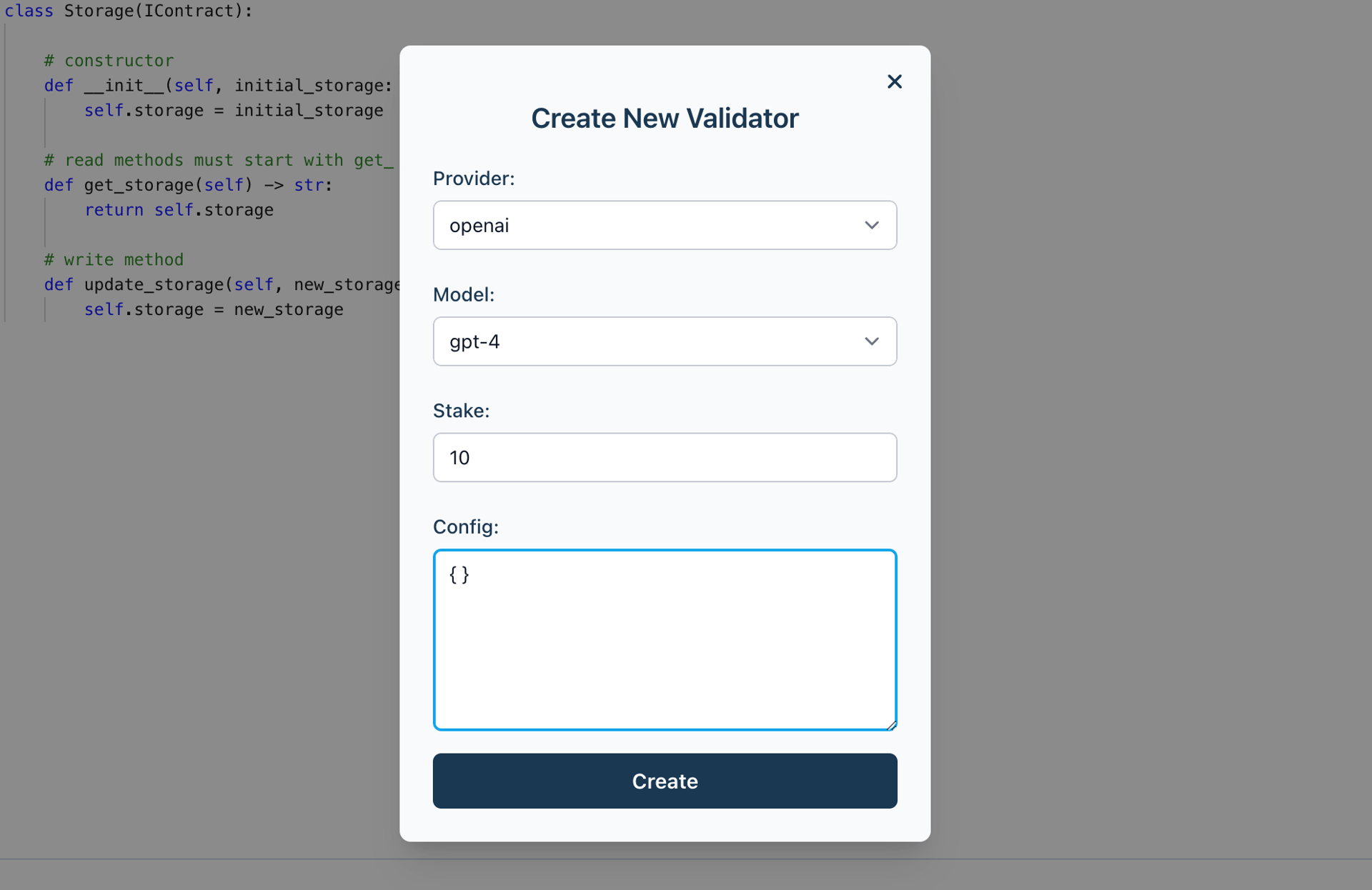
Task: Click the Stake: label
Action: click(x=461, y=411)
